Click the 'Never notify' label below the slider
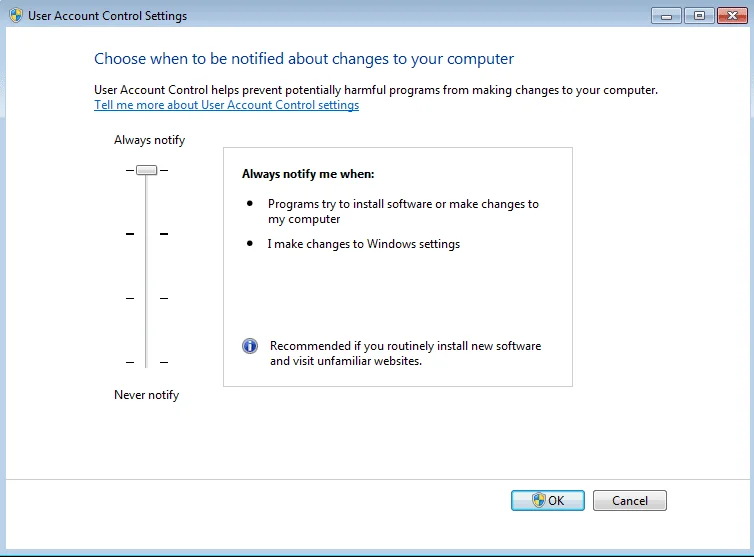The width and height of the screenshot is (754, 557). [146, 395]
